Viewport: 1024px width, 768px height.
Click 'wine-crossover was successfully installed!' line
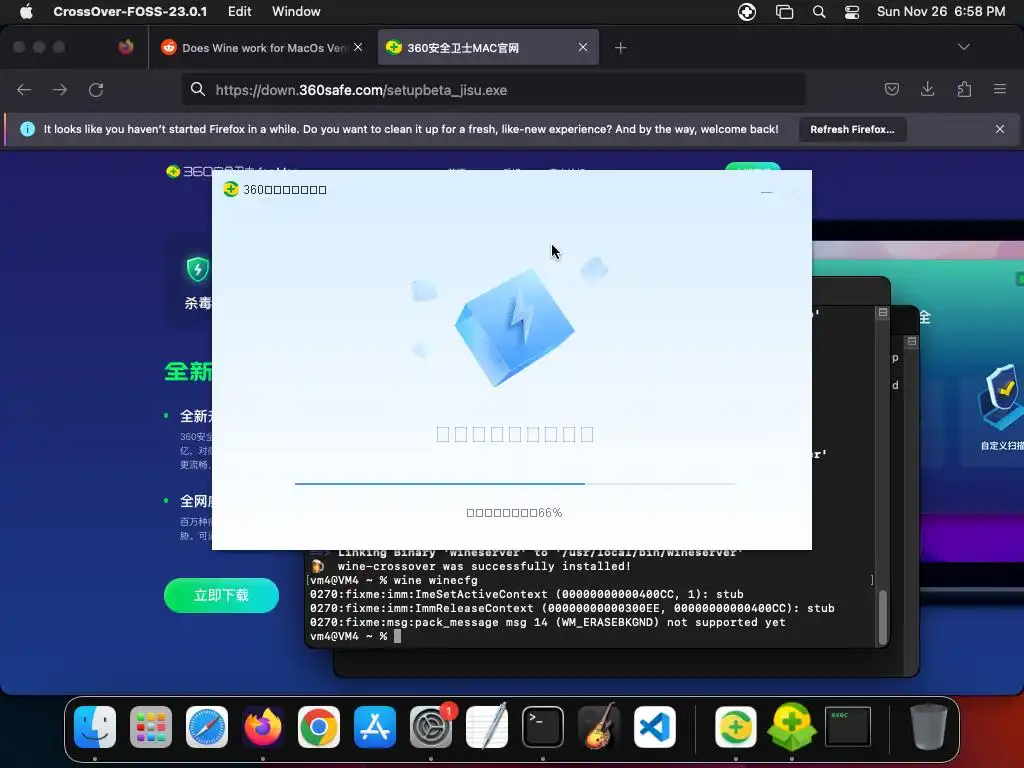[484, 566]
